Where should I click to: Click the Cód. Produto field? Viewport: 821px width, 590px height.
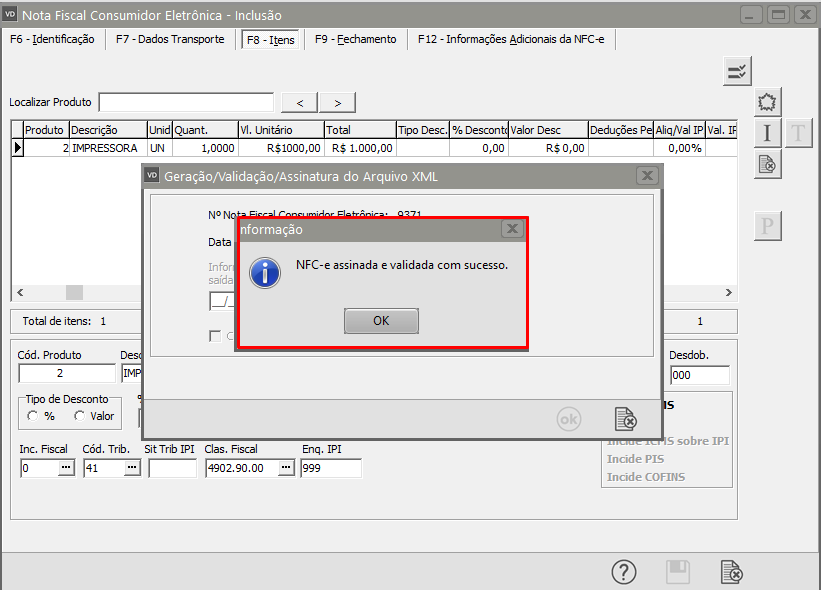click(x=67, y=373)
